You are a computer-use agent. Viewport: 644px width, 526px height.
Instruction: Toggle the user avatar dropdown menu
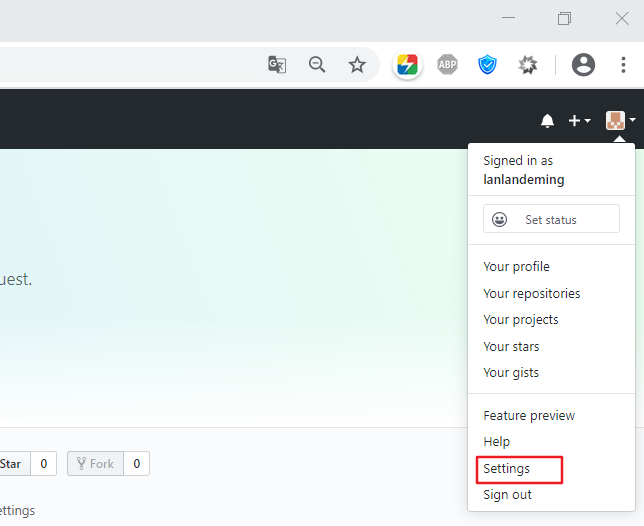(620, 120)
